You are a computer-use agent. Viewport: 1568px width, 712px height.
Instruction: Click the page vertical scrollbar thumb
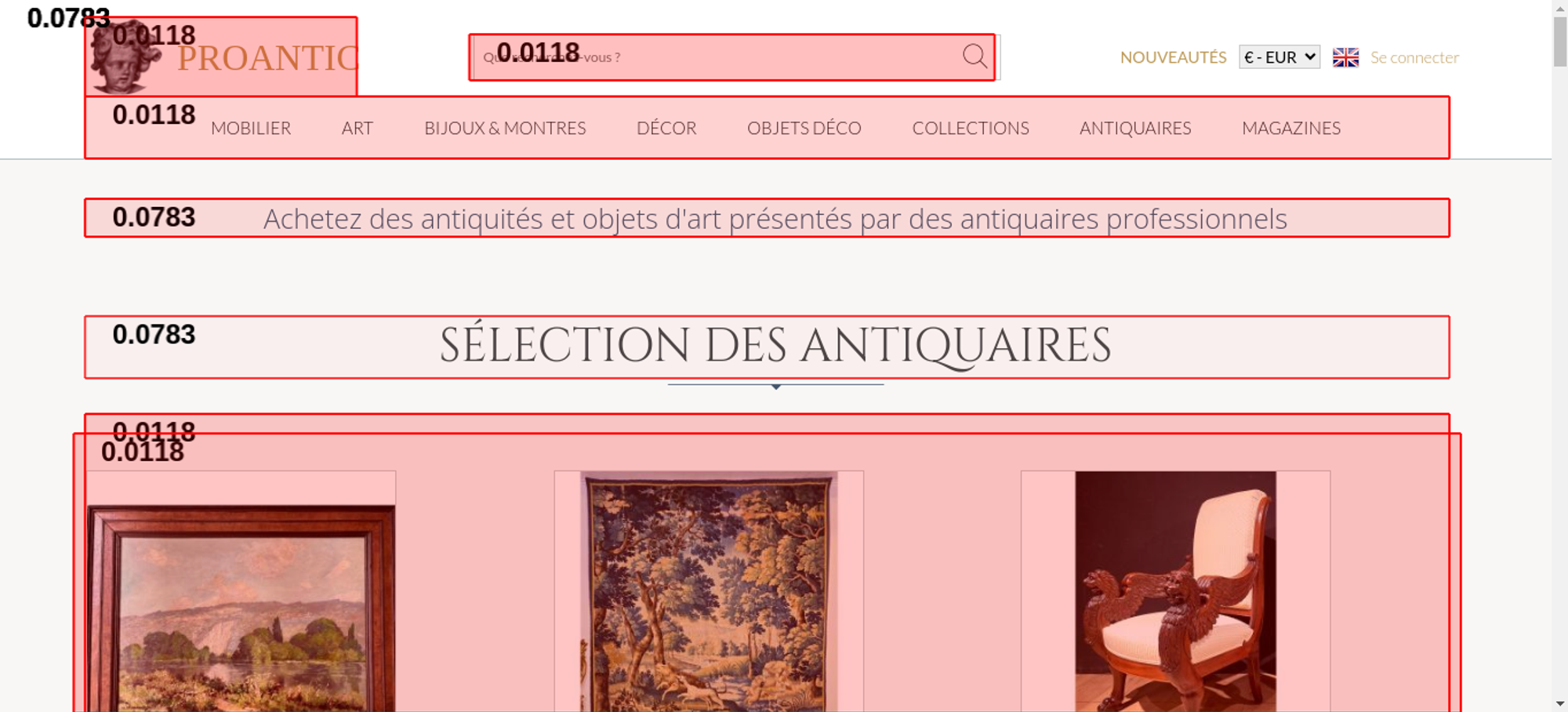[x=1560, y=41]
